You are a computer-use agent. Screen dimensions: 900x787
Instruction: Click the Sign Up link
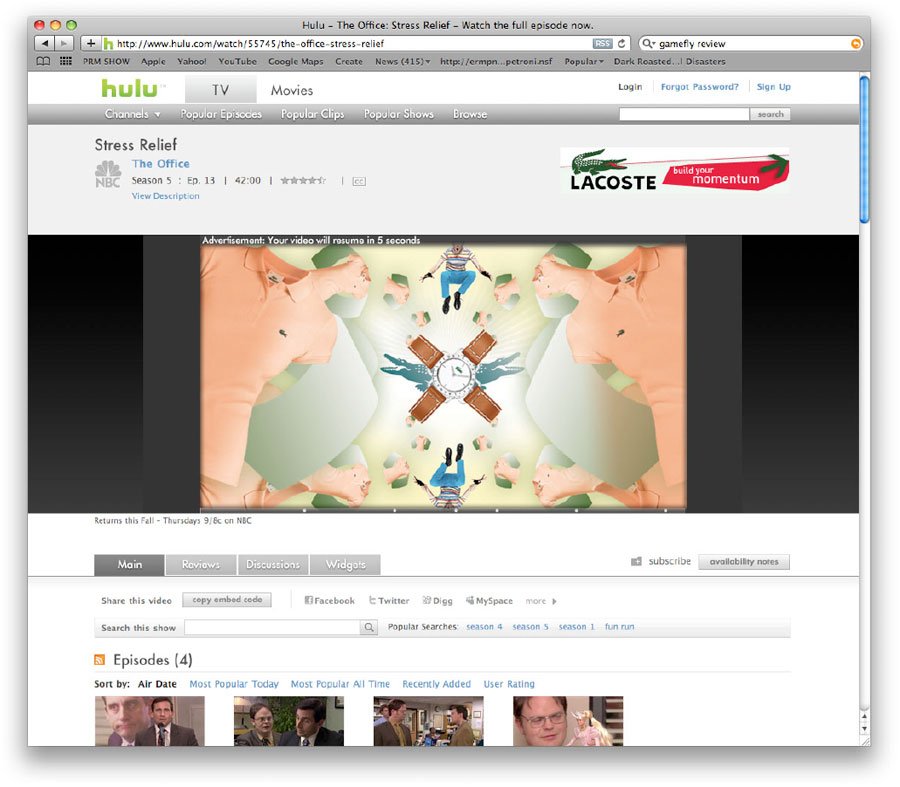click(774, 87)
